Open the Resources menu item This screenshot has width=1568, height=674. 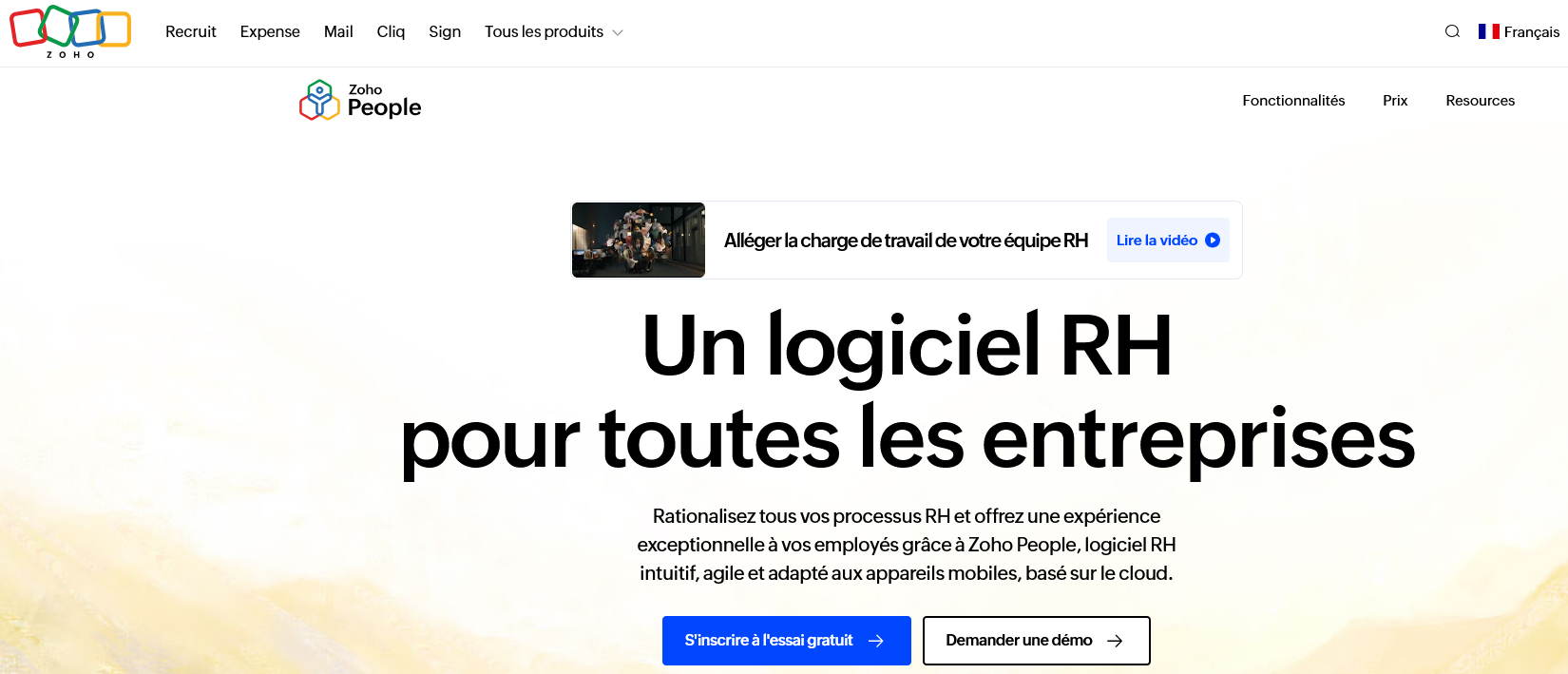coord(1480,100)
